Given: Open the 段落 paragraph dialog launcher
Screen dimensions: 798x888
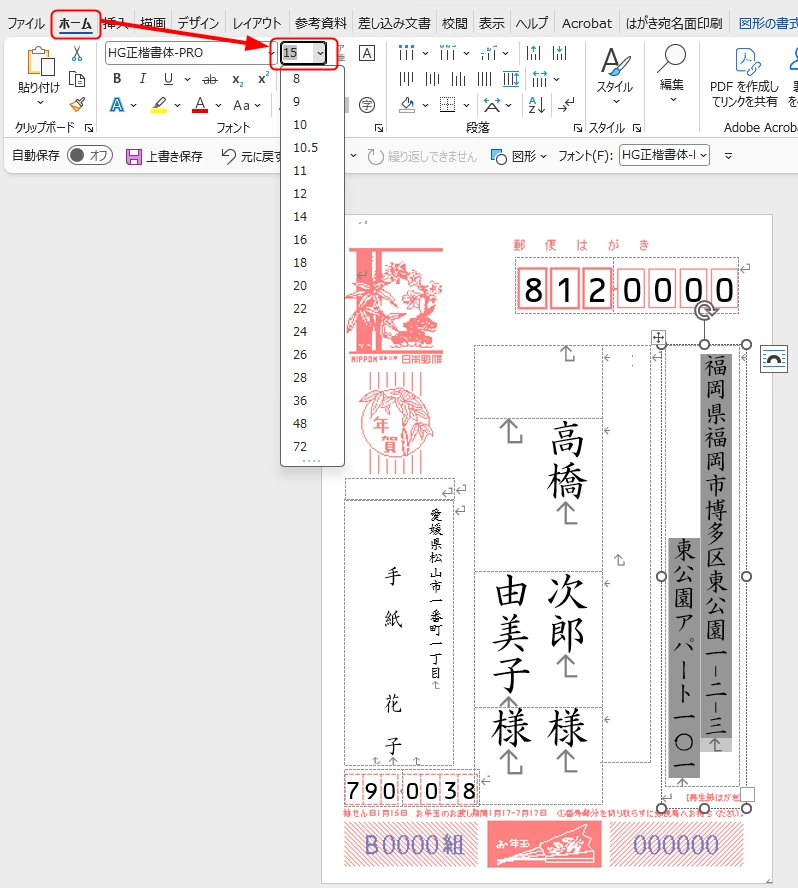Looking at the screenshot, I should pos(578,129).
